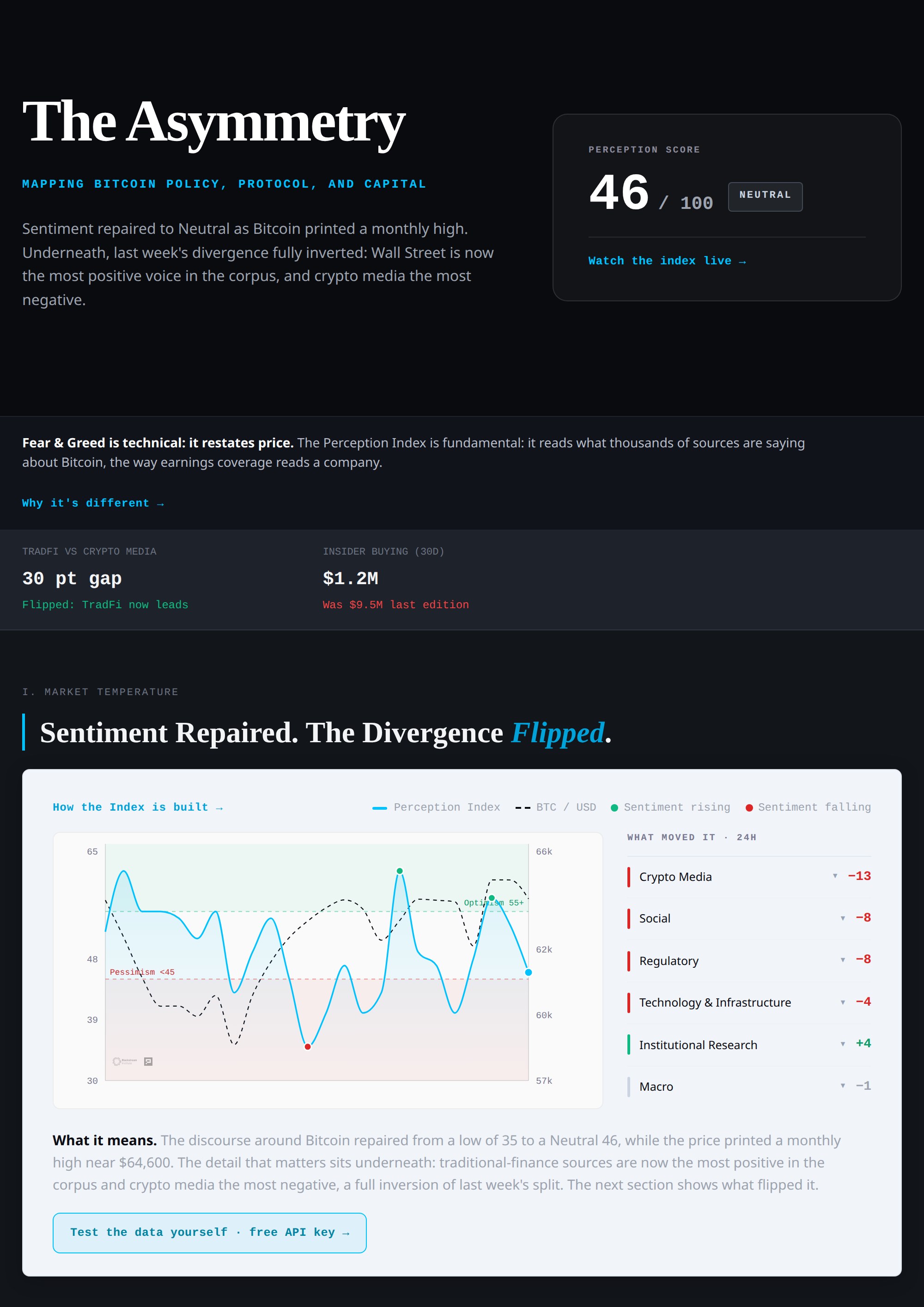Click 'I. MARKET TEMPERATURE' section label
Viewport: 924px width, 1307px height.
pyautogui.click(x=100, y=692)
